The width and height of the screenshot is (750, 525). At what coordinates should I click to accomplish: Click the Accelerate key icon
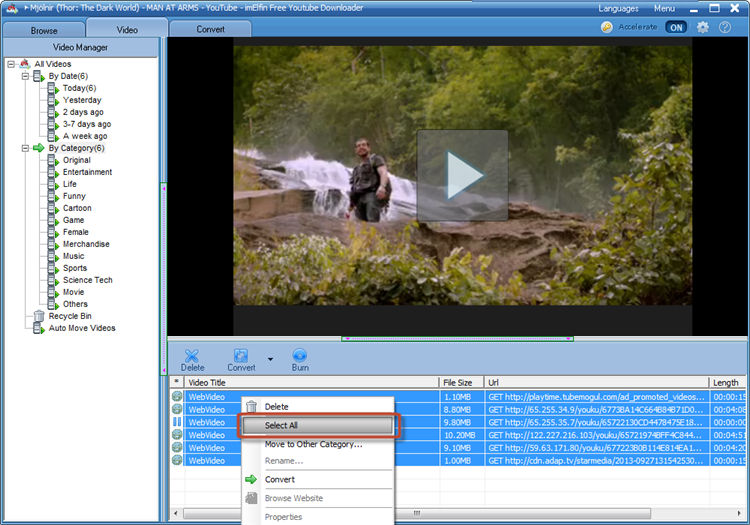607,27
